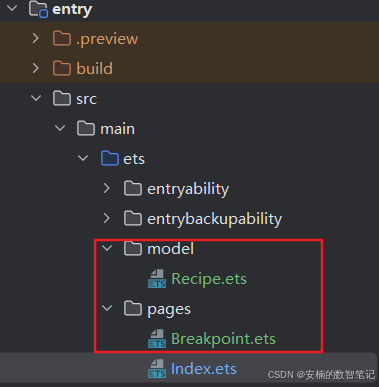379x387 pixels.
Task: Expand the build folder
Action: tap(36, 68)
